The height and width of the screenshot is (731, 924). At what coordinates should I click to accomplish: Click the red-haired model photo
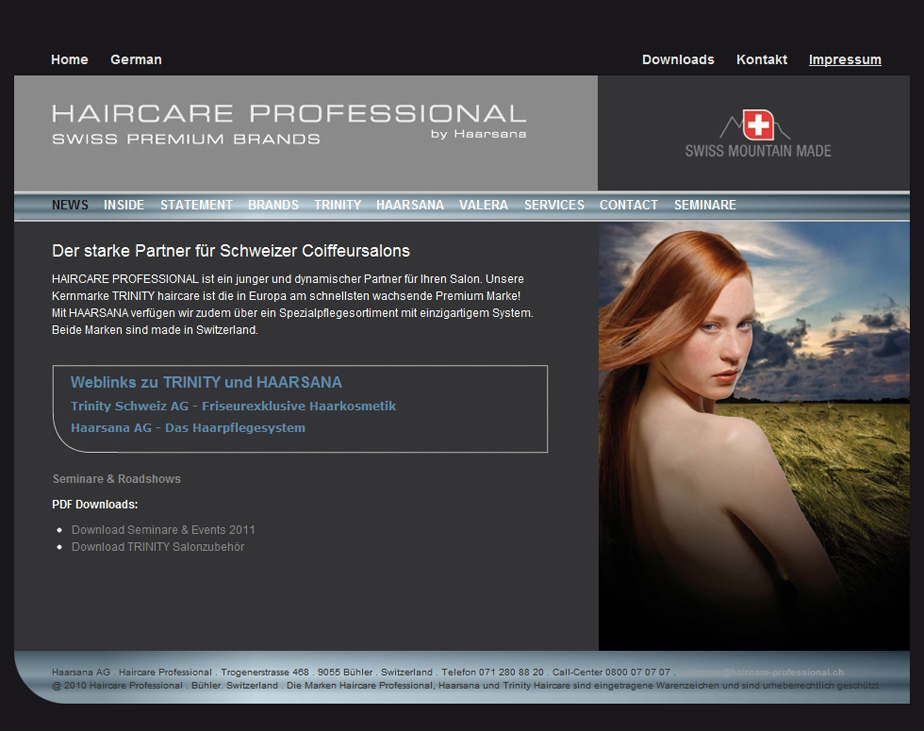point(754,436)
